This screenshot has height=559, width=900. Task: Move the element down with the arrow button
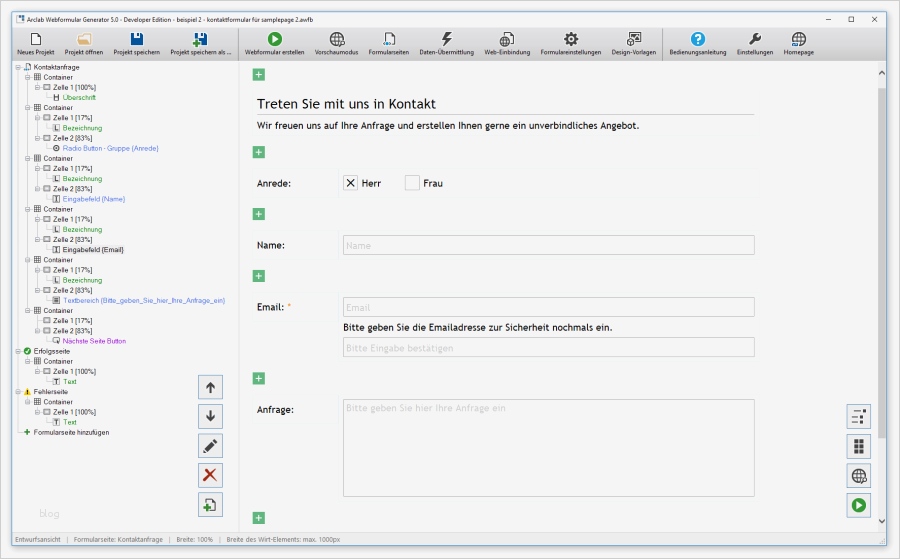(x=210, y=416)
